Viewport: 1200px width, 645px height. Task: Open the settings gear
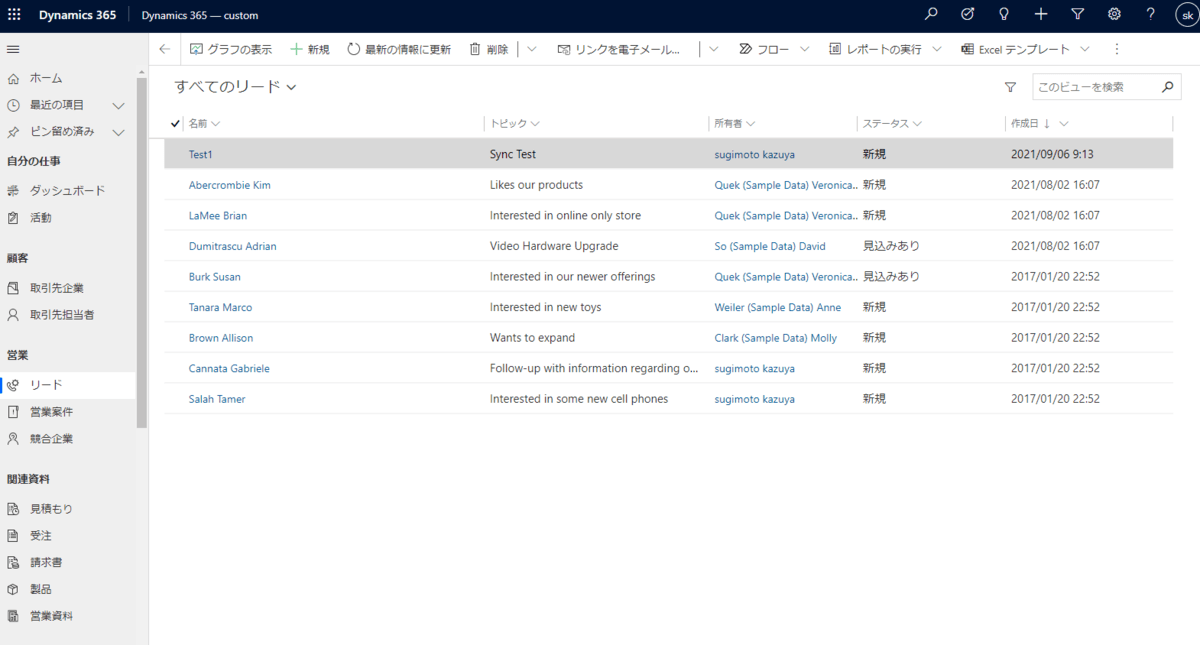tap(1114, 14)
